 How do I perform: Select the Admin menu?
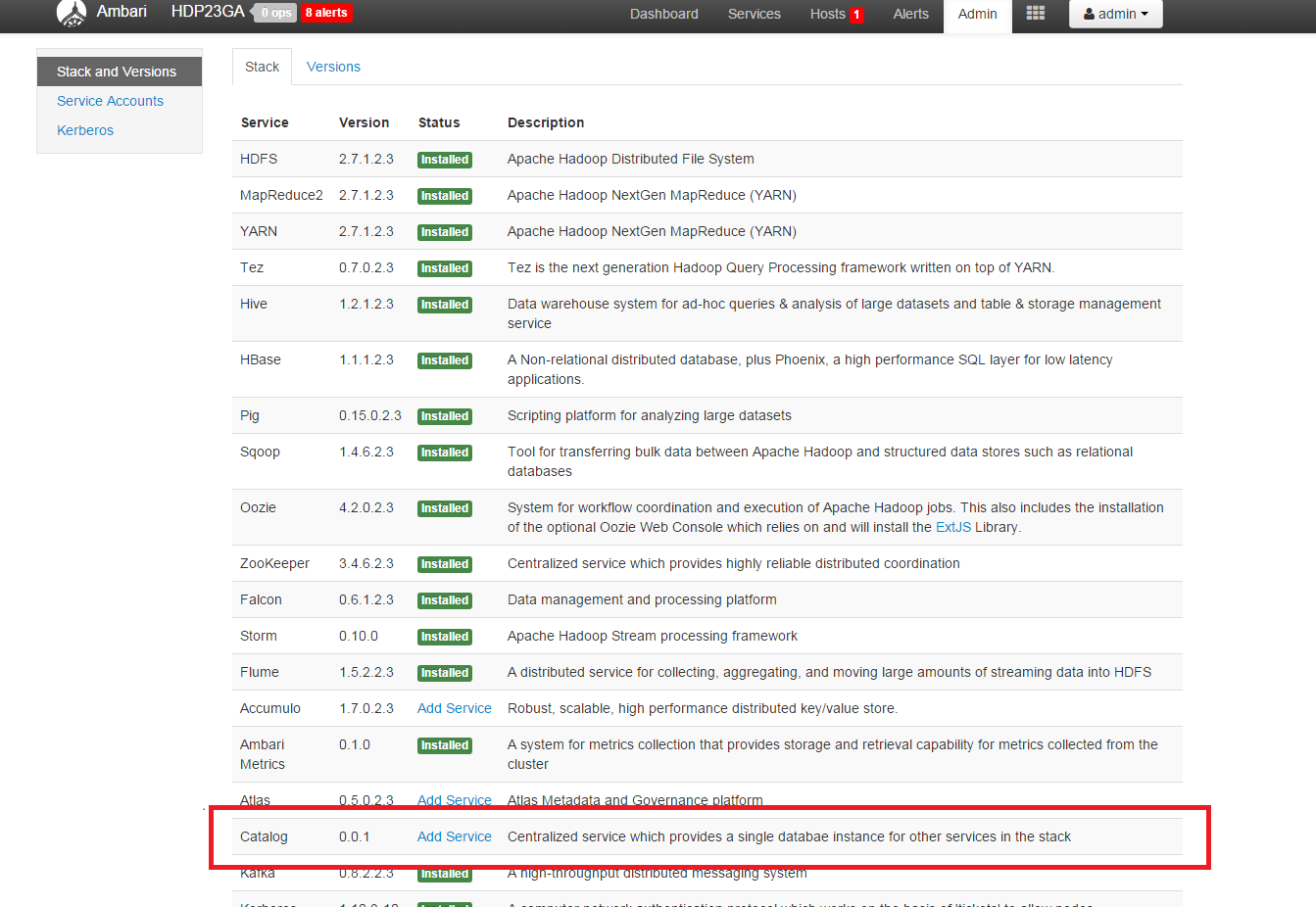(978, 14)
